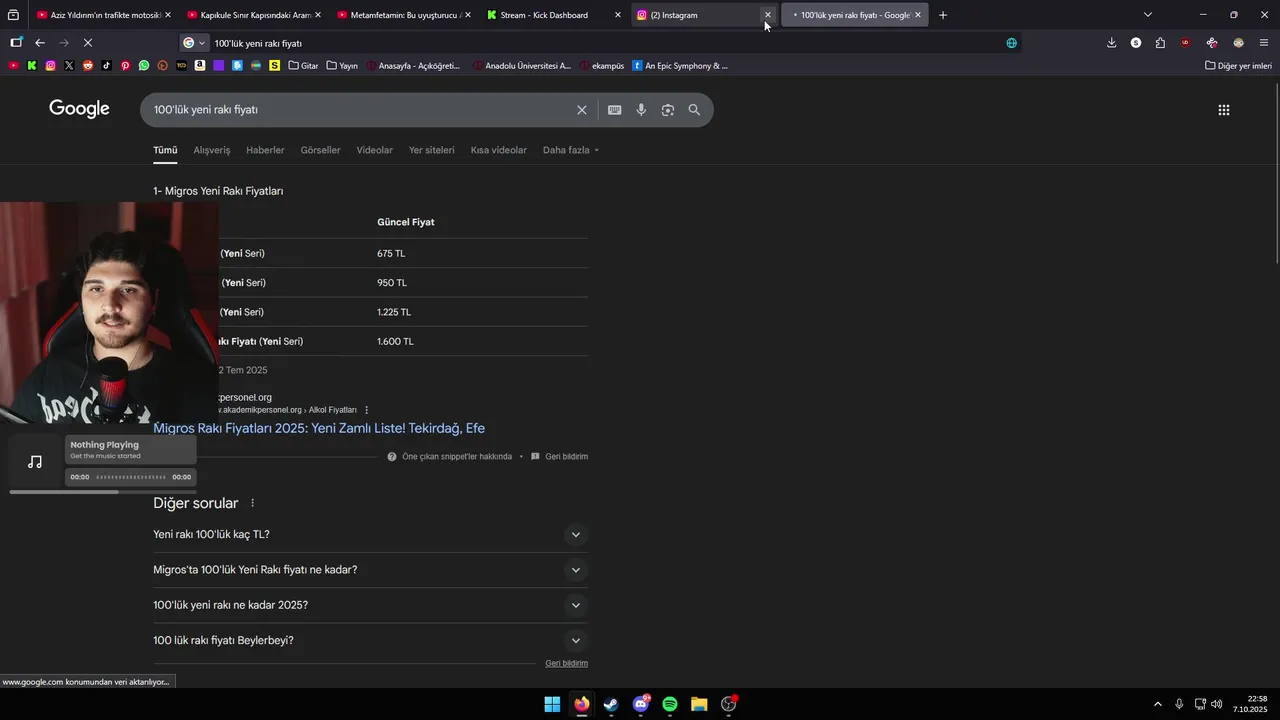The width and height of the screenshot is (1280, 720).
Task: Open the X (Twitter) bookmark
Action: point(69,66)
